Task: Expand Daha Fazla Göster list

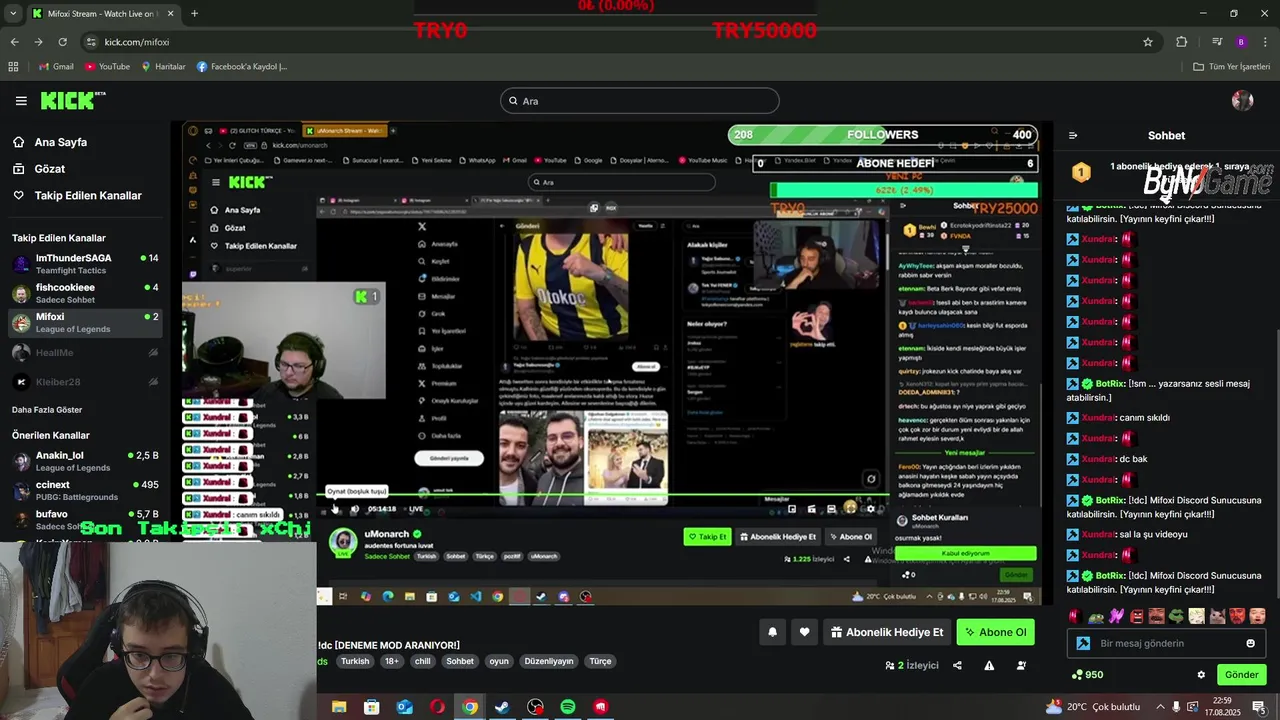Action: (x=47, y=409)
